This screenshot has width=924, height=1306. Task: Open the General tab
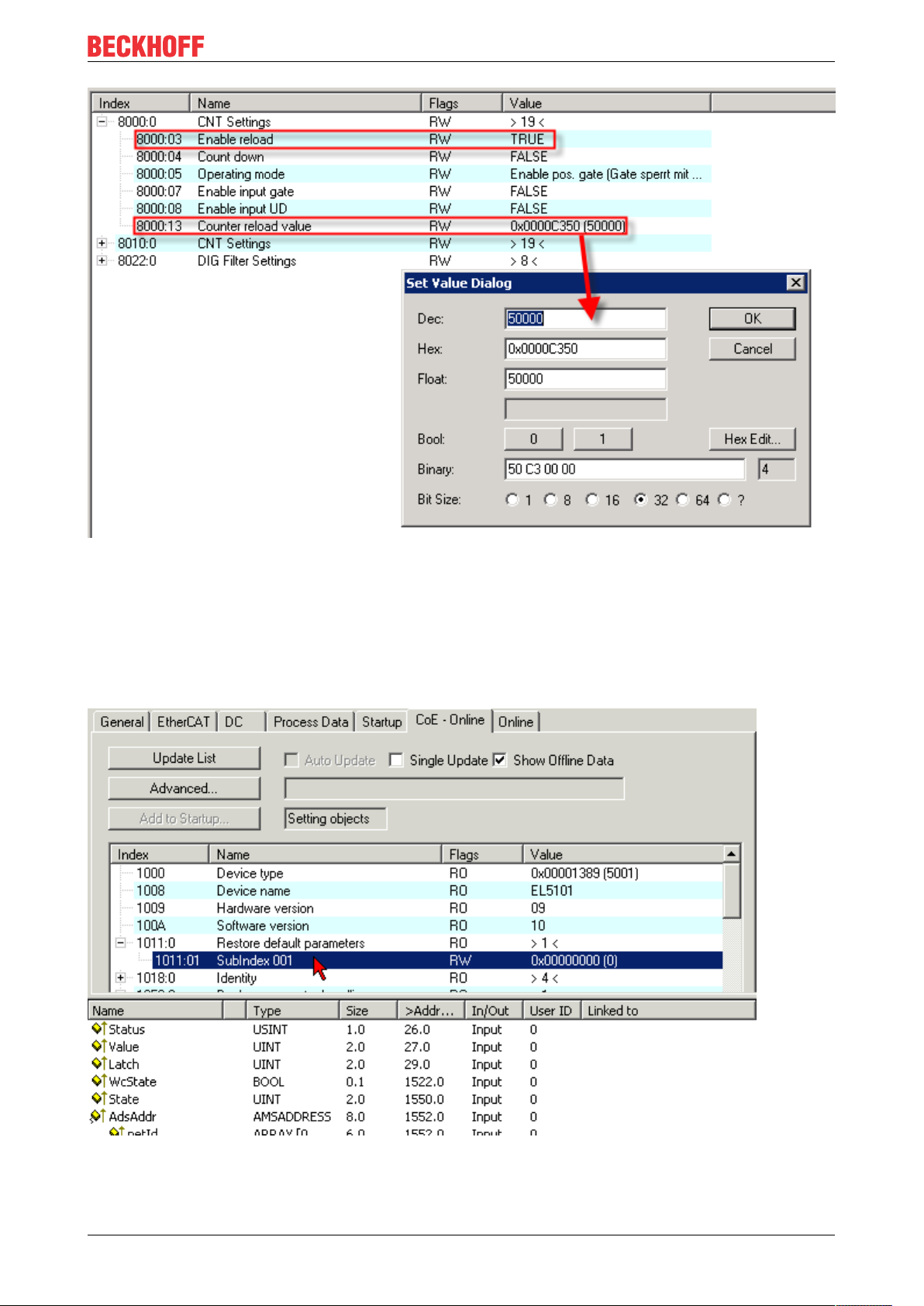pos(122,722)
